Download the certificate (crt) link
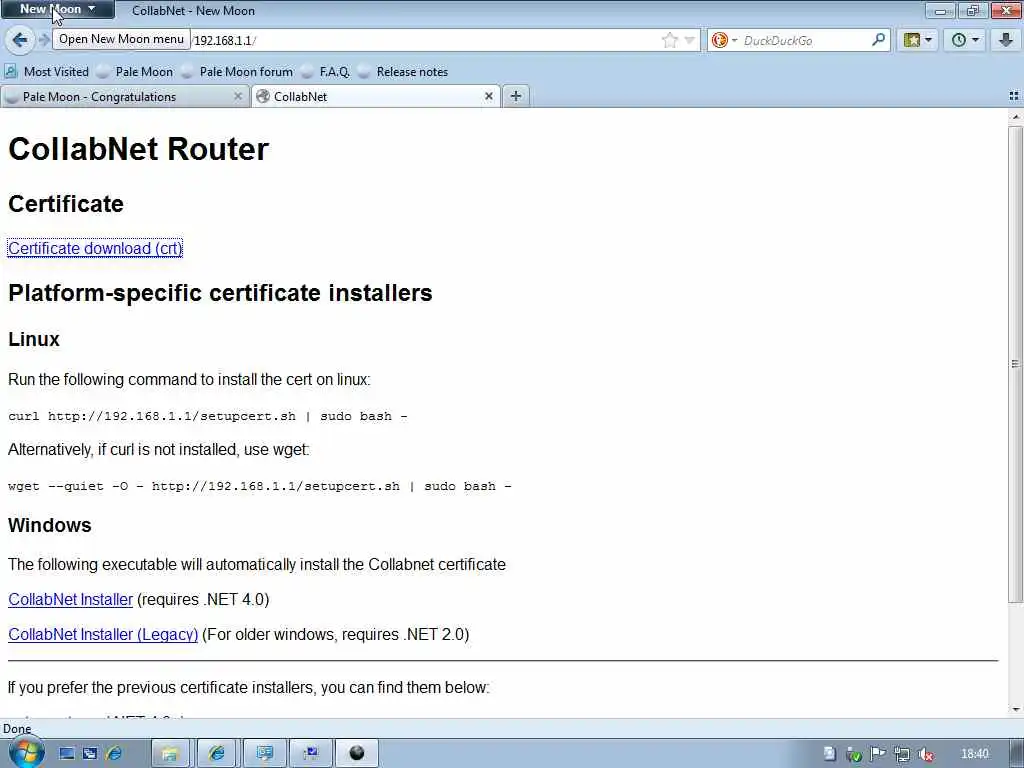The image size is (1024, 768). point(95,249)
